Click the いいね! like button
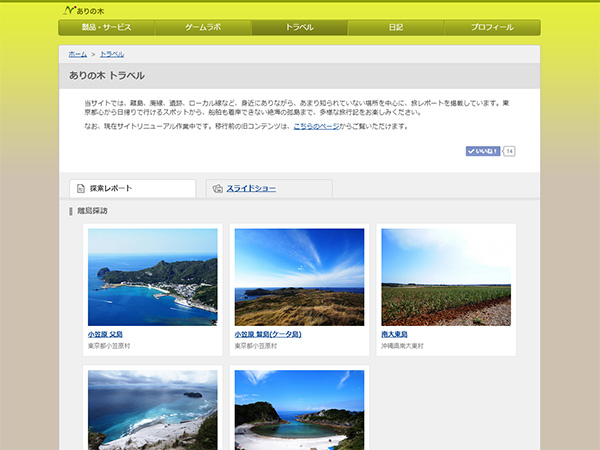Screen dimensions: 600x450 pos(483,151)
